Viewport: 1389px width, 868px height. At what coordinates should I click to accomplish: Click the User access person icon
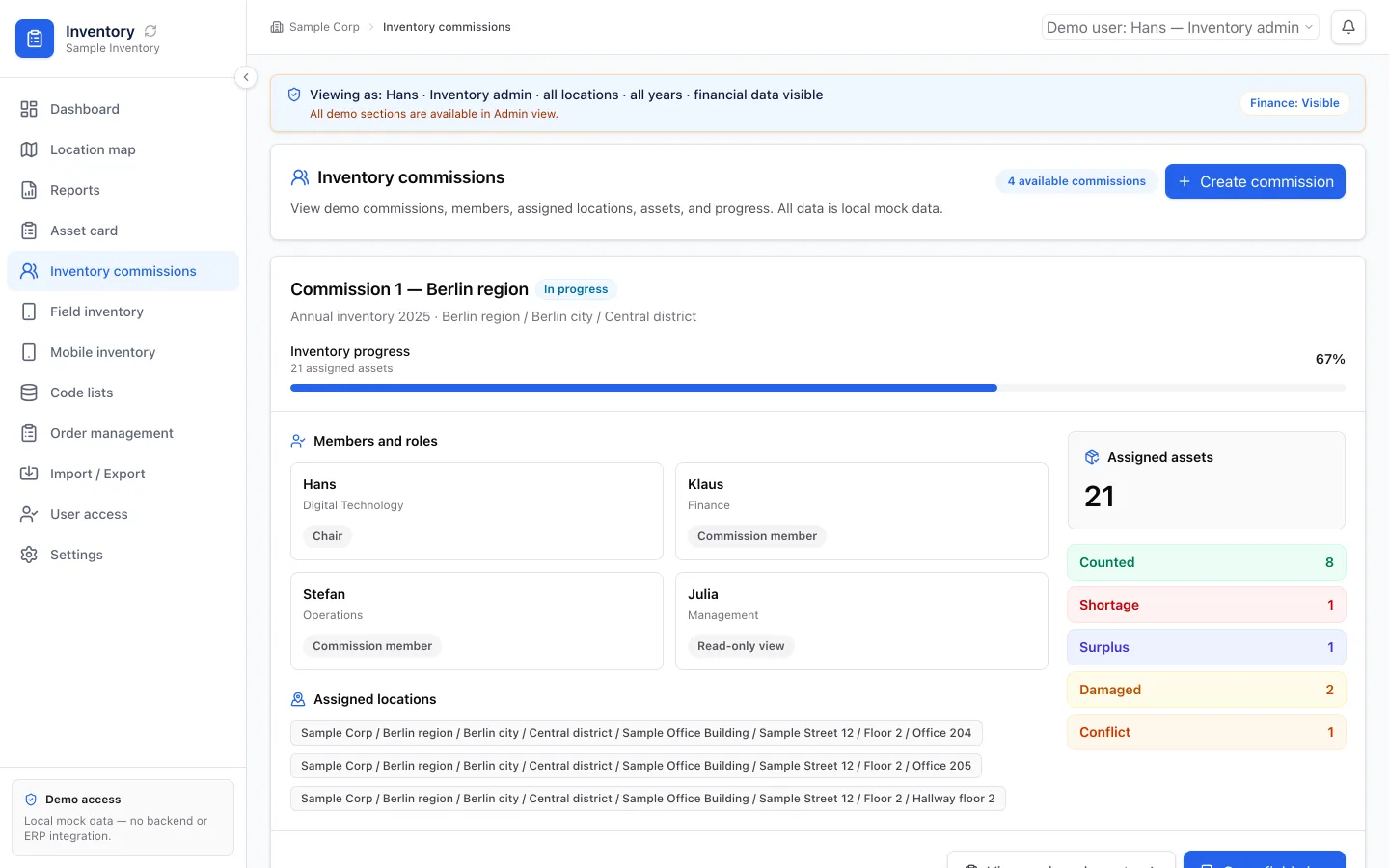(x=29, y=514)
